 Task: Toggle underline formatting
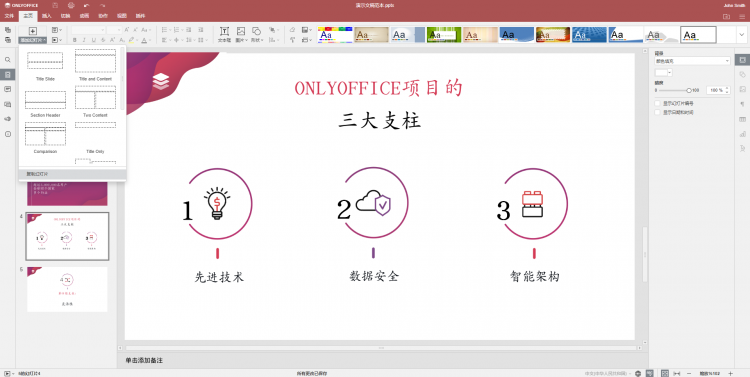pyautogui.click(x=94, y=40)
